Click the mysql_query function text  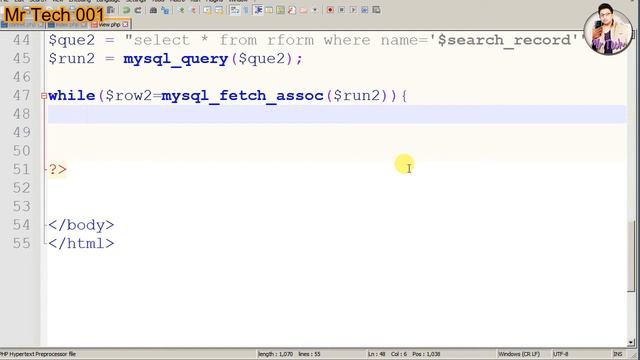pos(176,59)
